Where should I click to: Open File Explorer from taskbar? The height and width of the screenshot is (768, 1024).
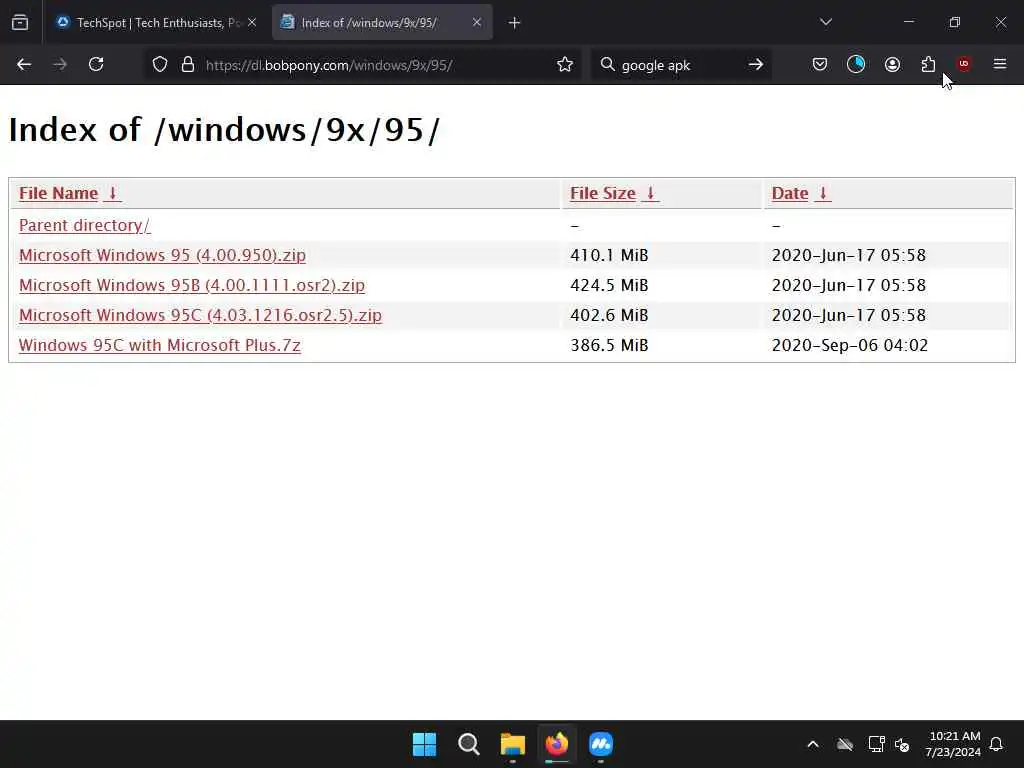pos(513,744)
